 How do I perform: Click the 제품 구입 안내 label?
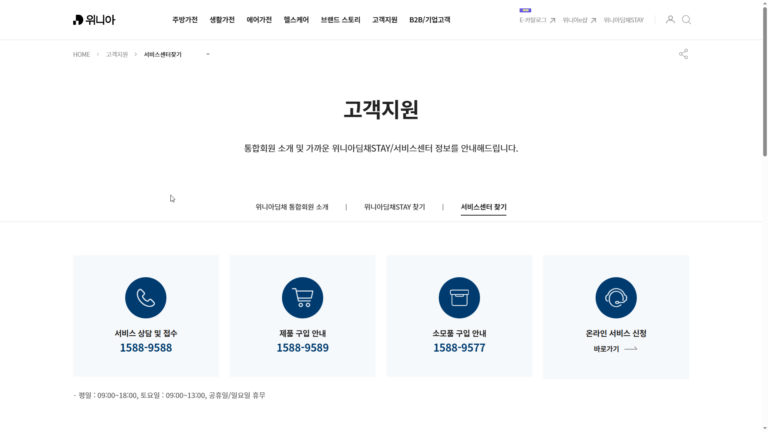[x=303, y=333]
